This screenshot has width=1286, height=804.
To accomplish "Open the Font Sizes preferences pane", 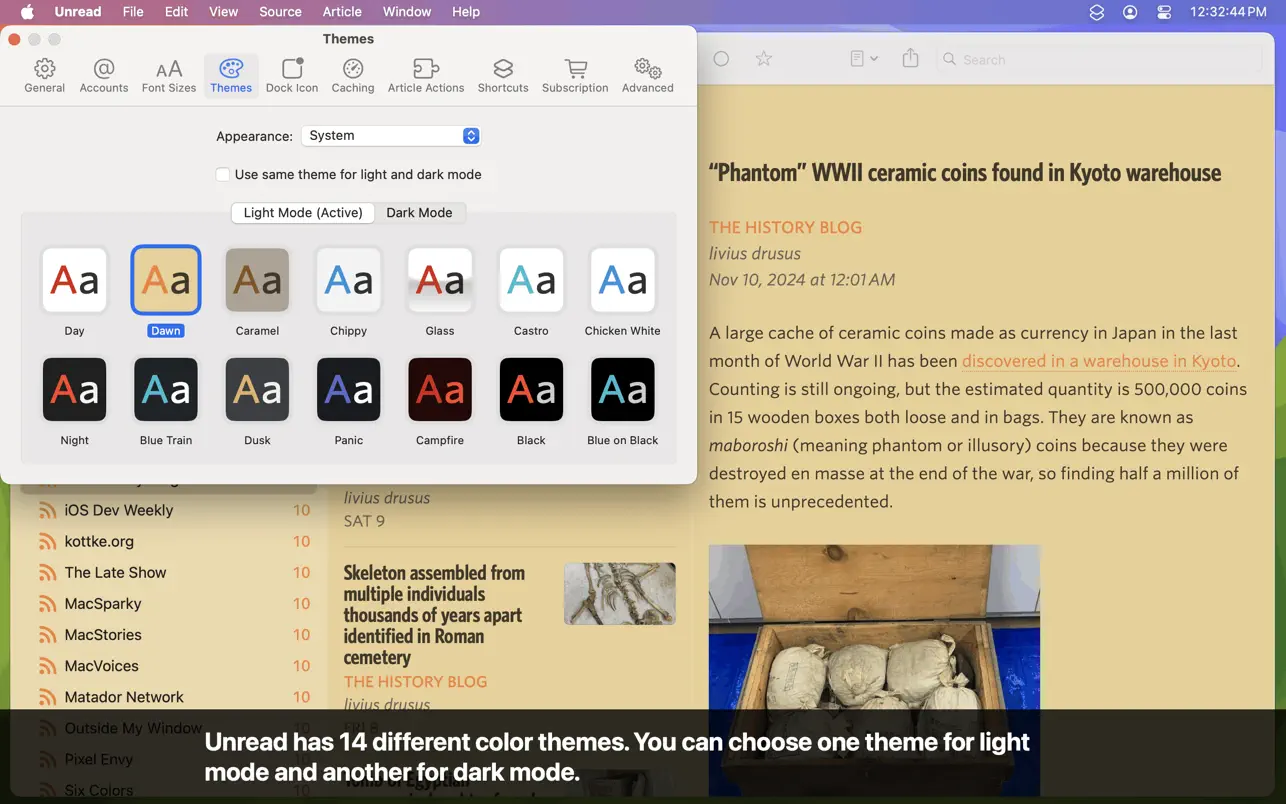I will 169,76.
